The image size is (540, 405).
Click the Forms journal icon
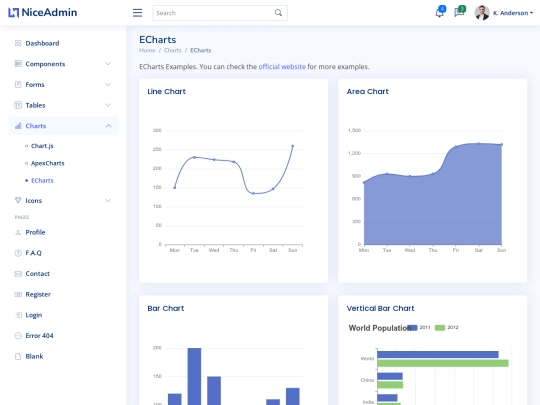(18, 84)
